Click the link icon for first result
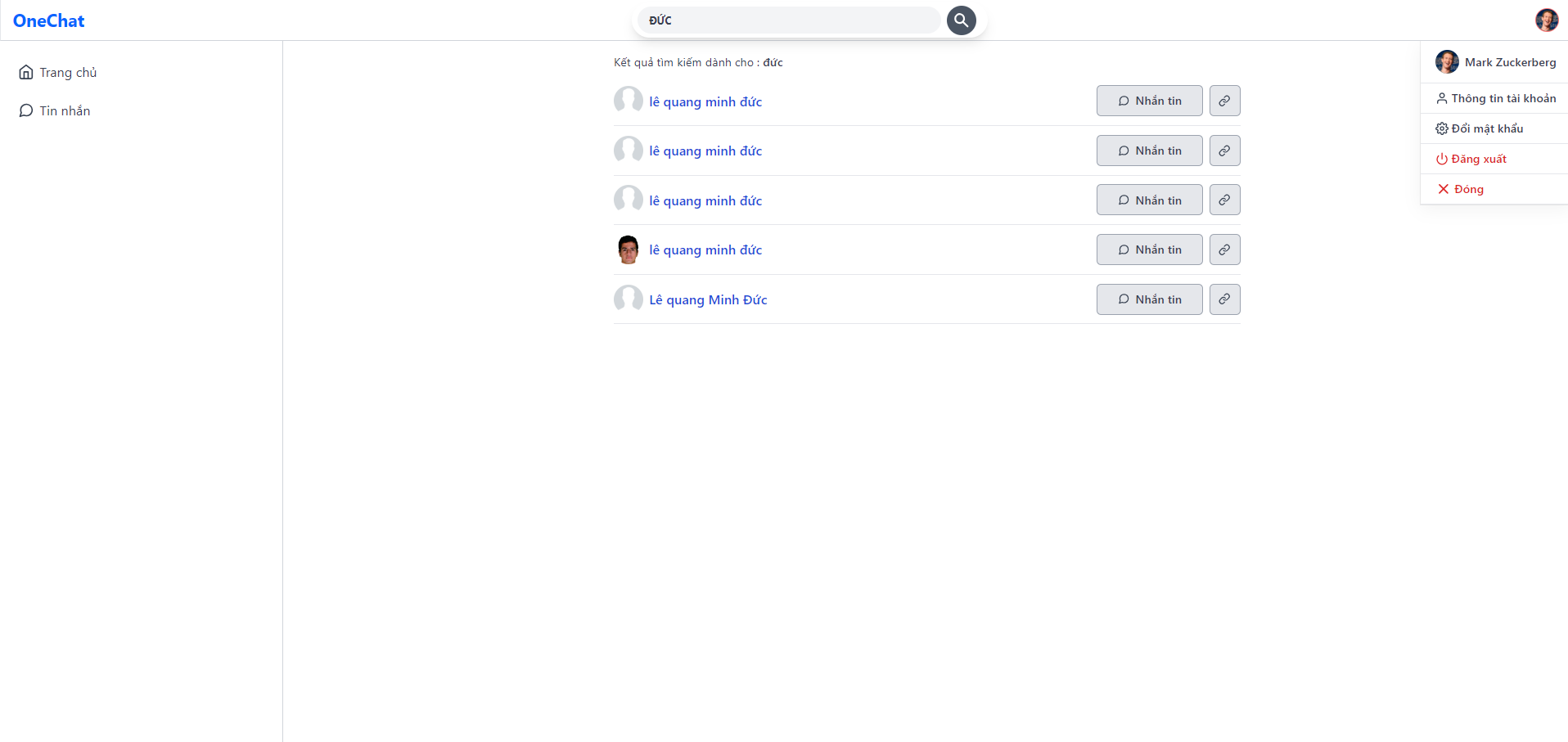Image resolution: width=1568 pixels, height=742 pixels. tap(1224, 101)
